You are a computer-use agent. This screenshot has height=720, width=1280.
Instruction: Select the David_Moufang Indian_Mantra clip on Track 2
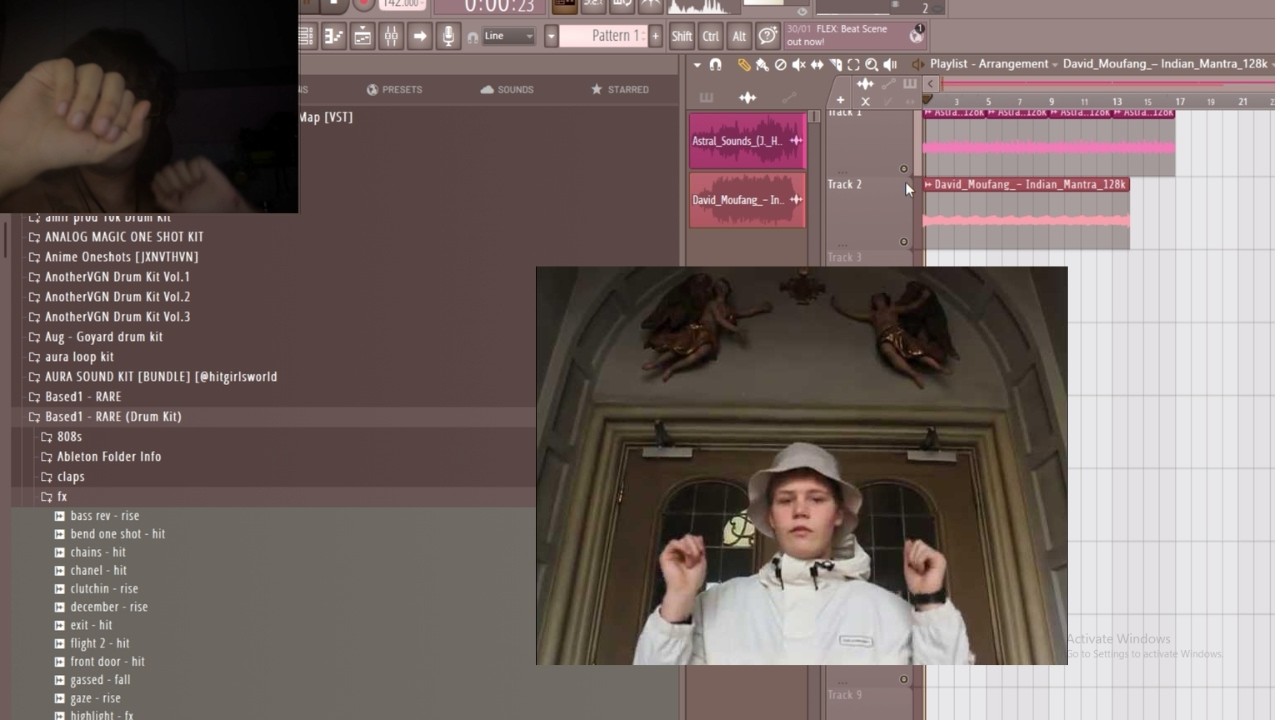[x=1026, y=213]
